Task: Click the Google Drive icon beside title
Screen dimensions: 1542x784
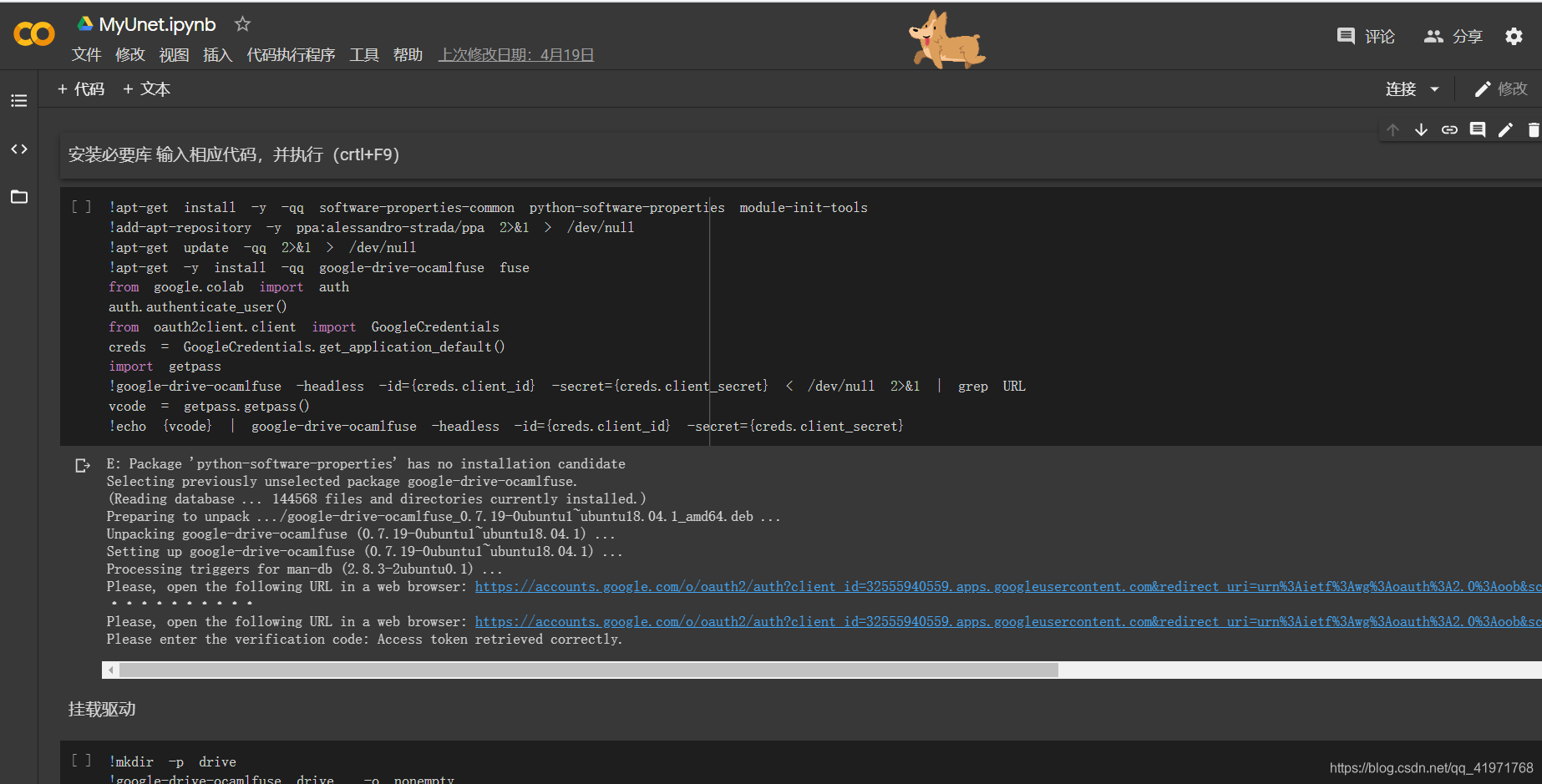Action: pyautogui.click(x=85, y=23)
